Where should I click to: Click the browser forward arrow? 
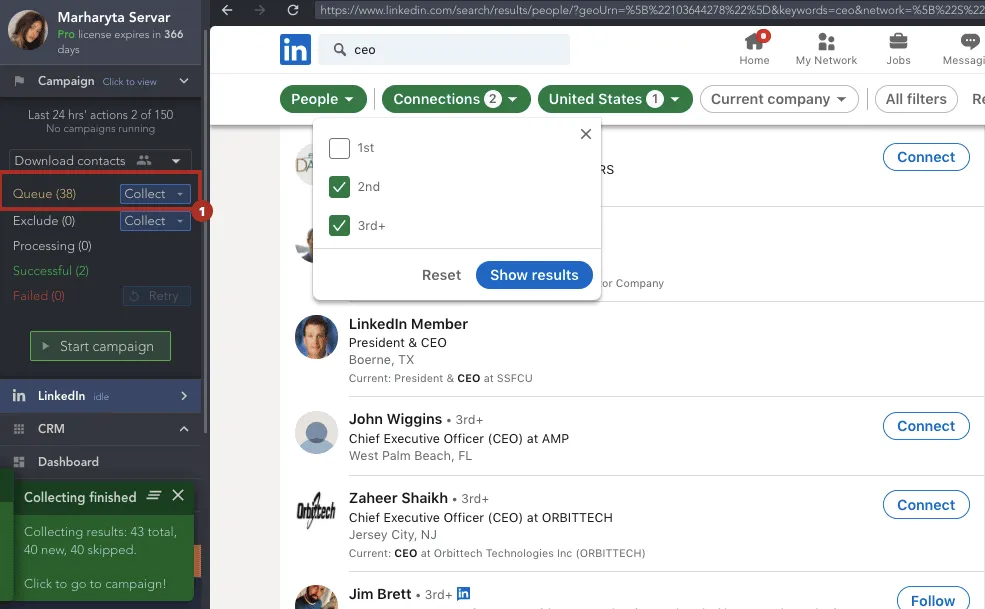click(x=259, y=10)
